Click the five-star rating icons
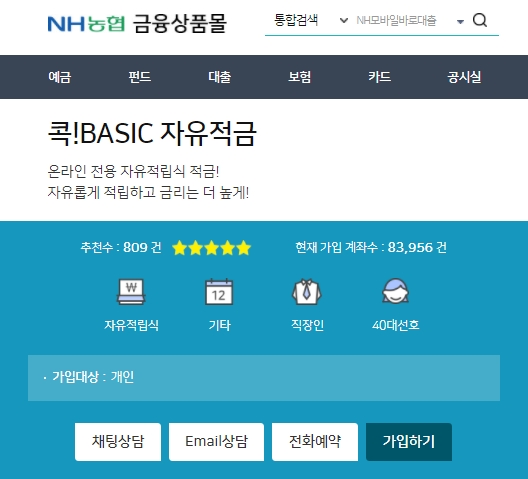Viewport: 528px width, 479px height. point(211,248)
